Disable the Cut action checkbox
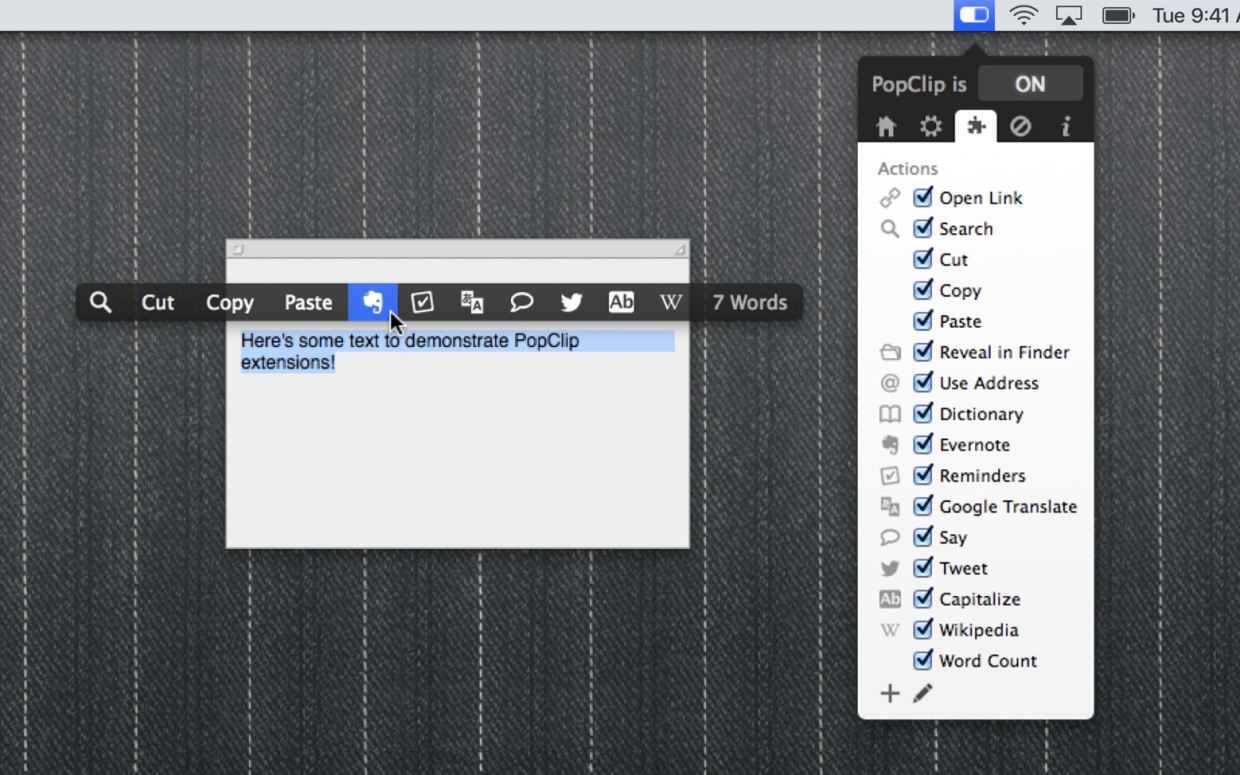Image resolution: width=1240 pixels, height=775 pixels. [923, 259]
